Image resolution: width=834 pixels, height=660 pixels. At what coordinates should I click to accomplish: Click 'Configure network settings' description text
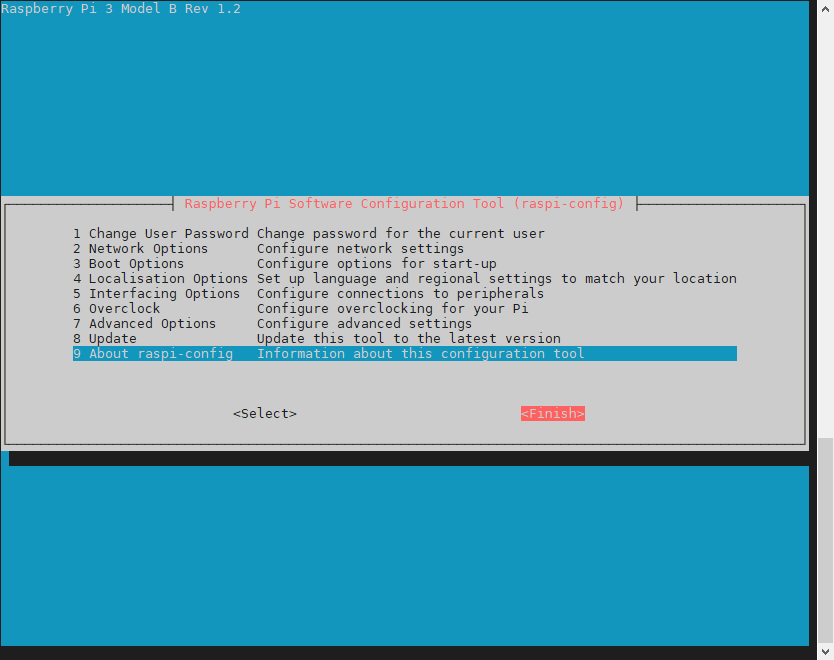[360, 248]
